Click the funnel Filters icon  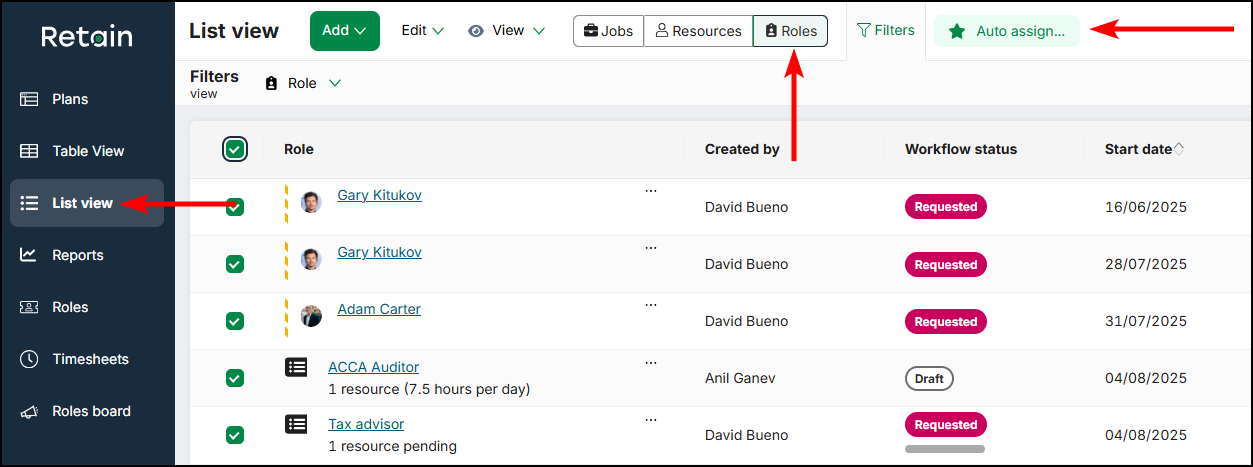click(x=864, y=31)
